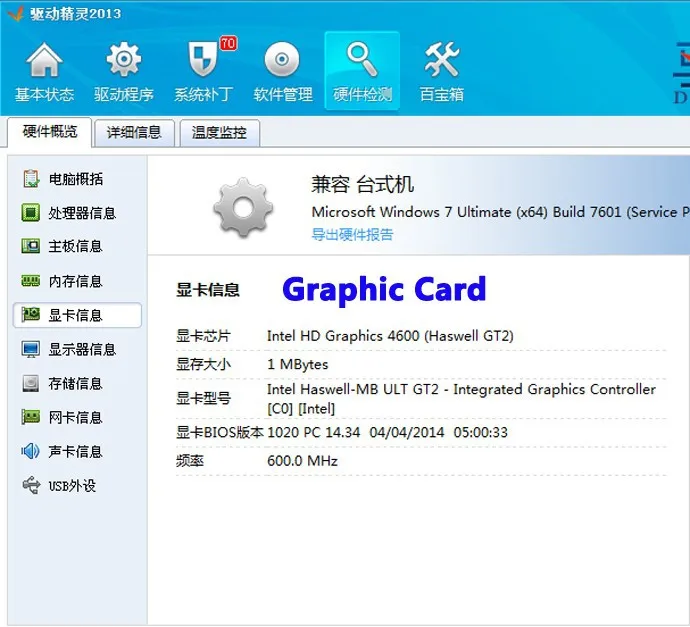Click the 600.0 MHz value
This screenshot has width=690, height=627.
tap(302, 461)
